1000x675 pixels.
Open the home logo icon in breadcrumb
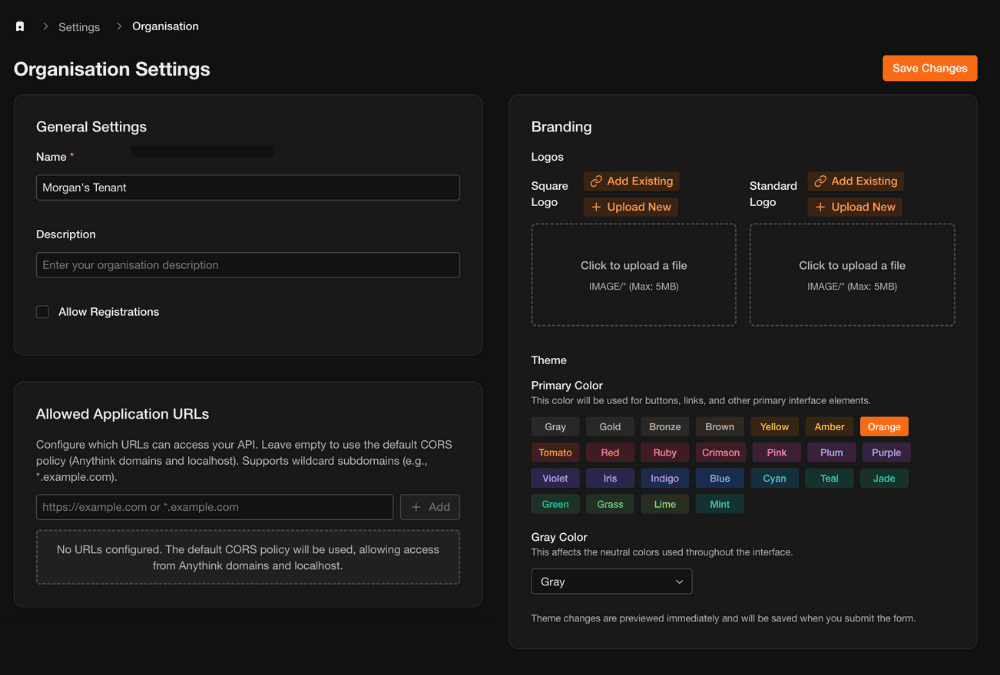pos(20,26)
